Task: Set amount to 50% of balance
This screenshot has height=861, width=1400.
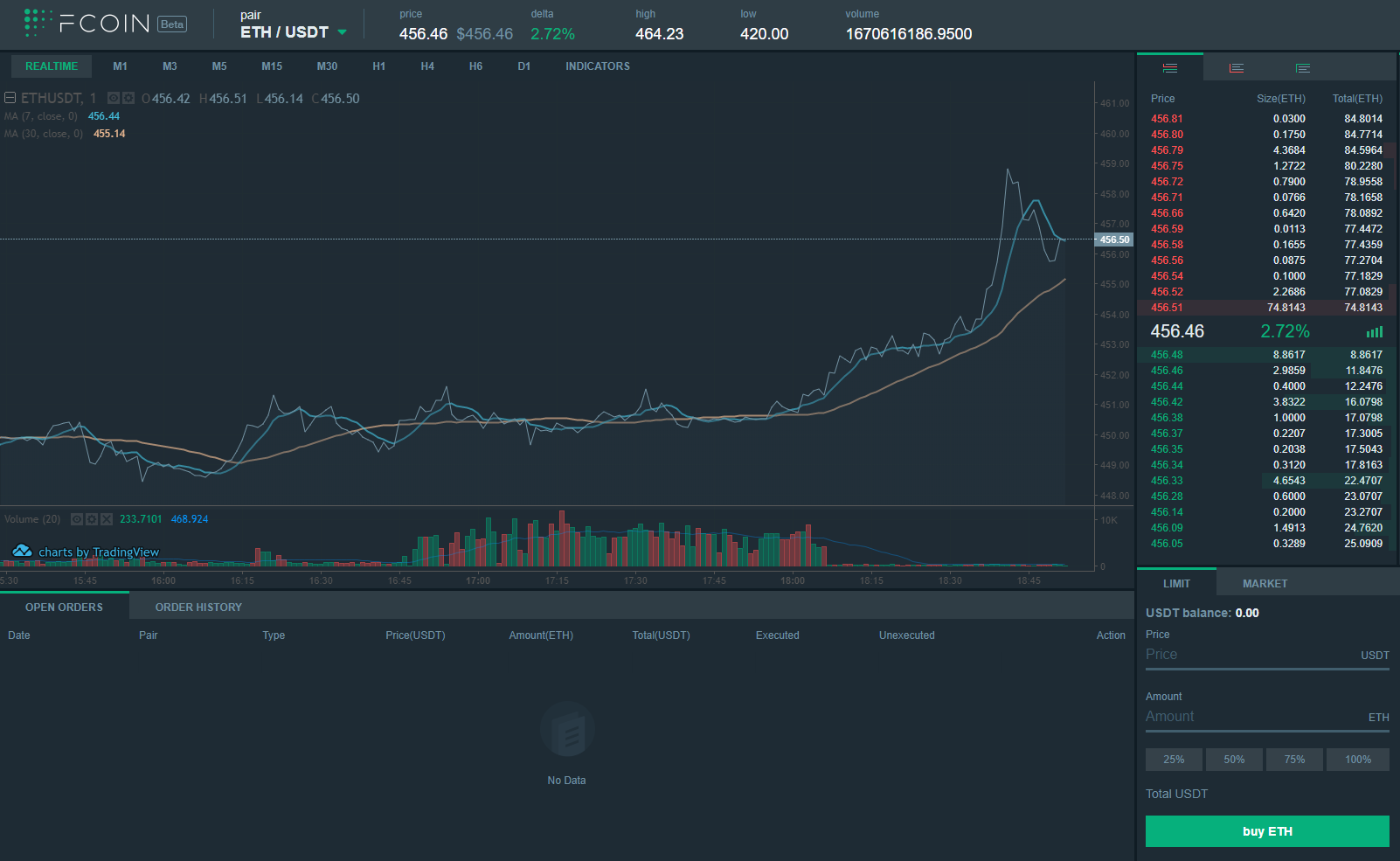Action: (1234, 760)
